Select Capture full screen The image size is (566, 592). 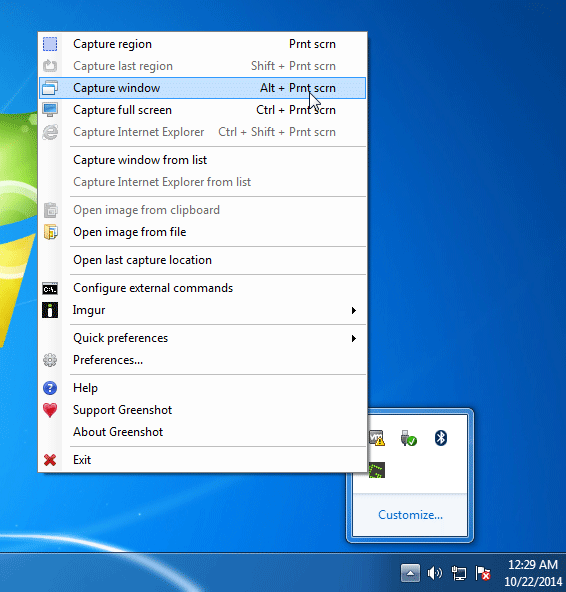coord(202,110)
